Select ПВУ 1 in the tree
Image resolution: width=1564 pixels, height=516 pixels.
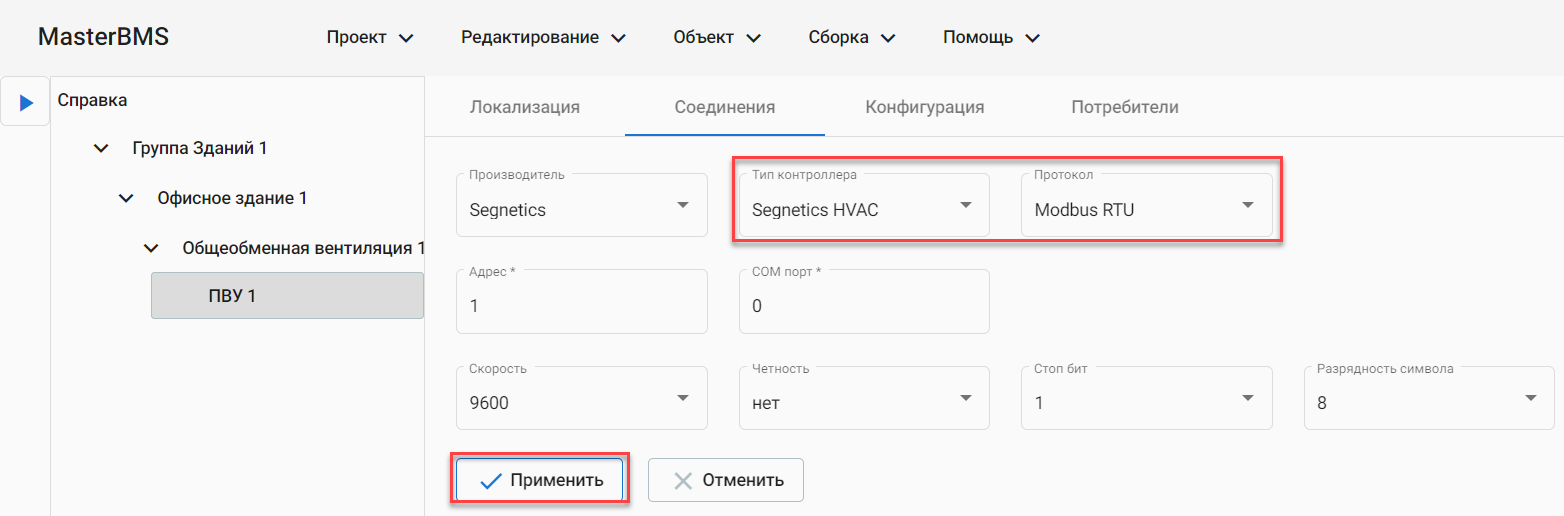[287, 296]
